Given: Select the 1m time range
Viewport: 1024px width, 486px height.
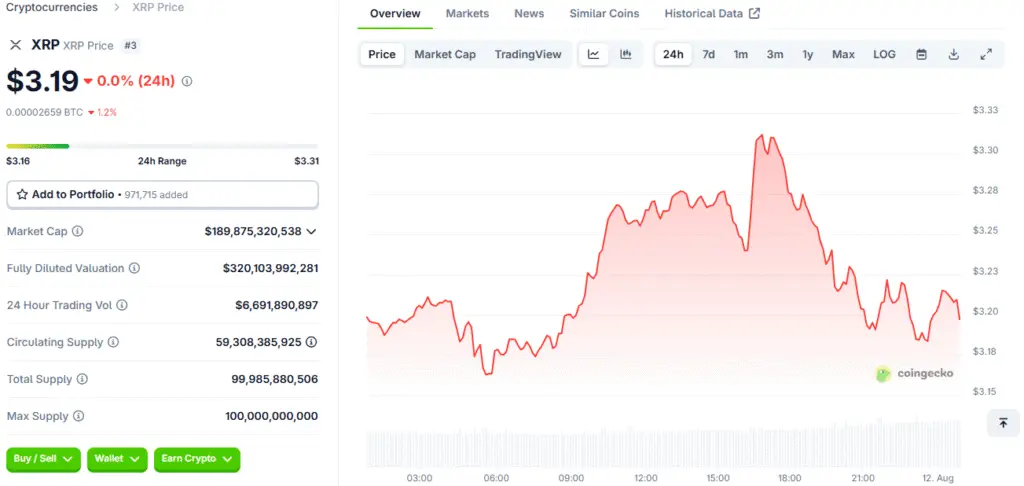Looking at the screenshot, I should click(x=741, y=55).
